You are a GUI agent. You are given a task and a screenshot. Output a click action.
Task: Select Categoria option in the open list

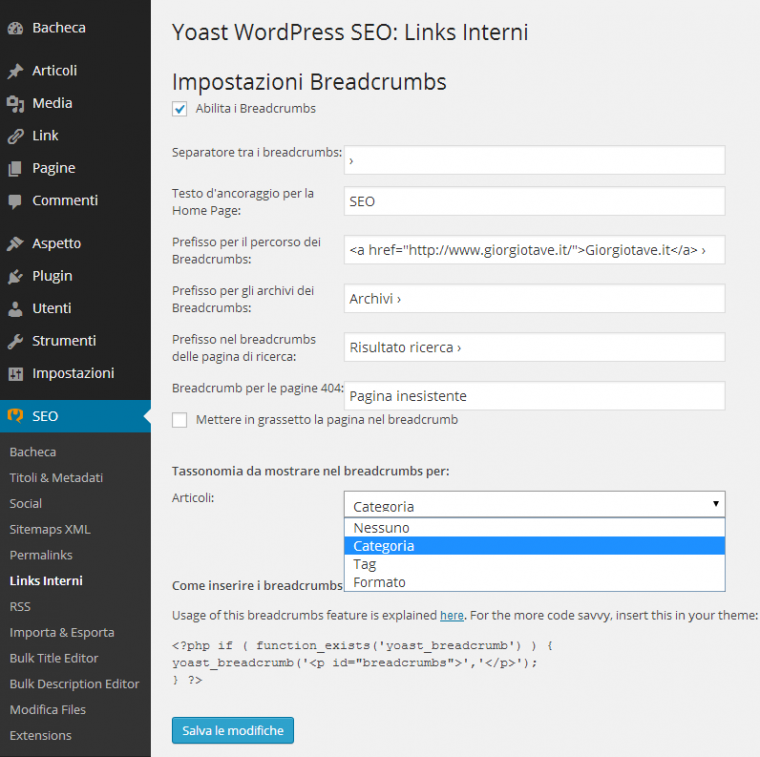534,546
